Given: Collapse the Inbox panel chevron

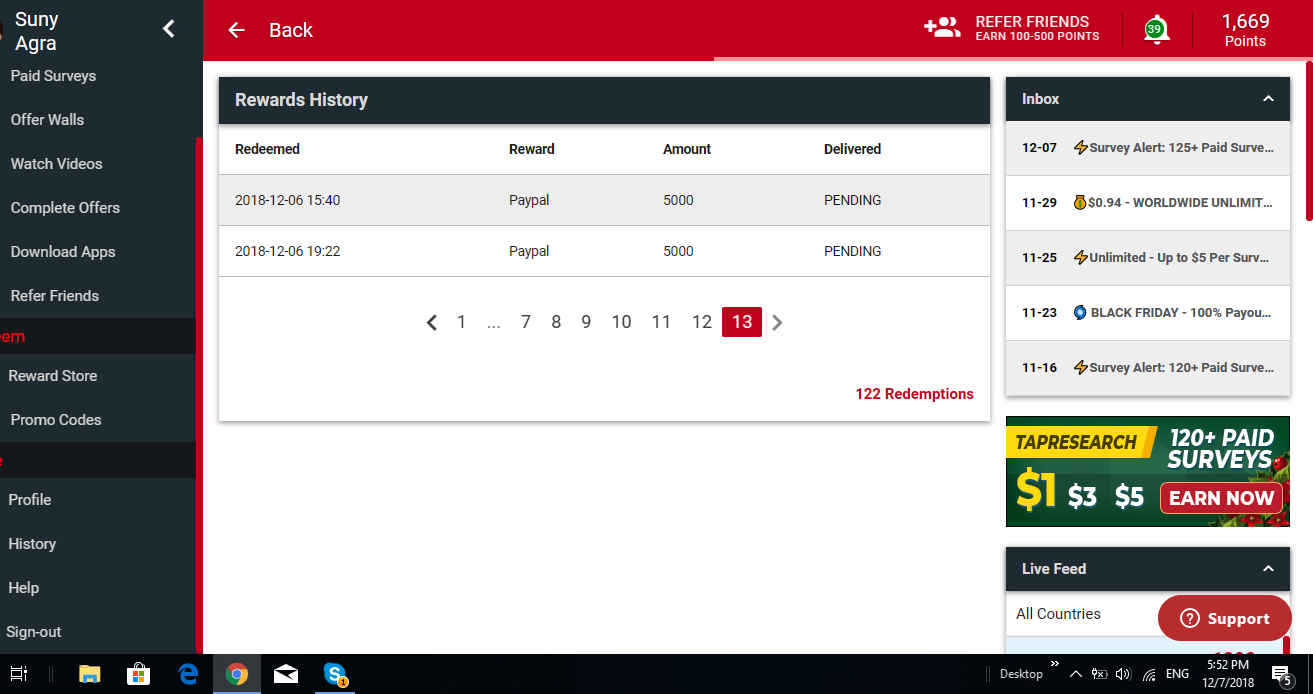Looking at the screenshot, I should coord(1268,99).
